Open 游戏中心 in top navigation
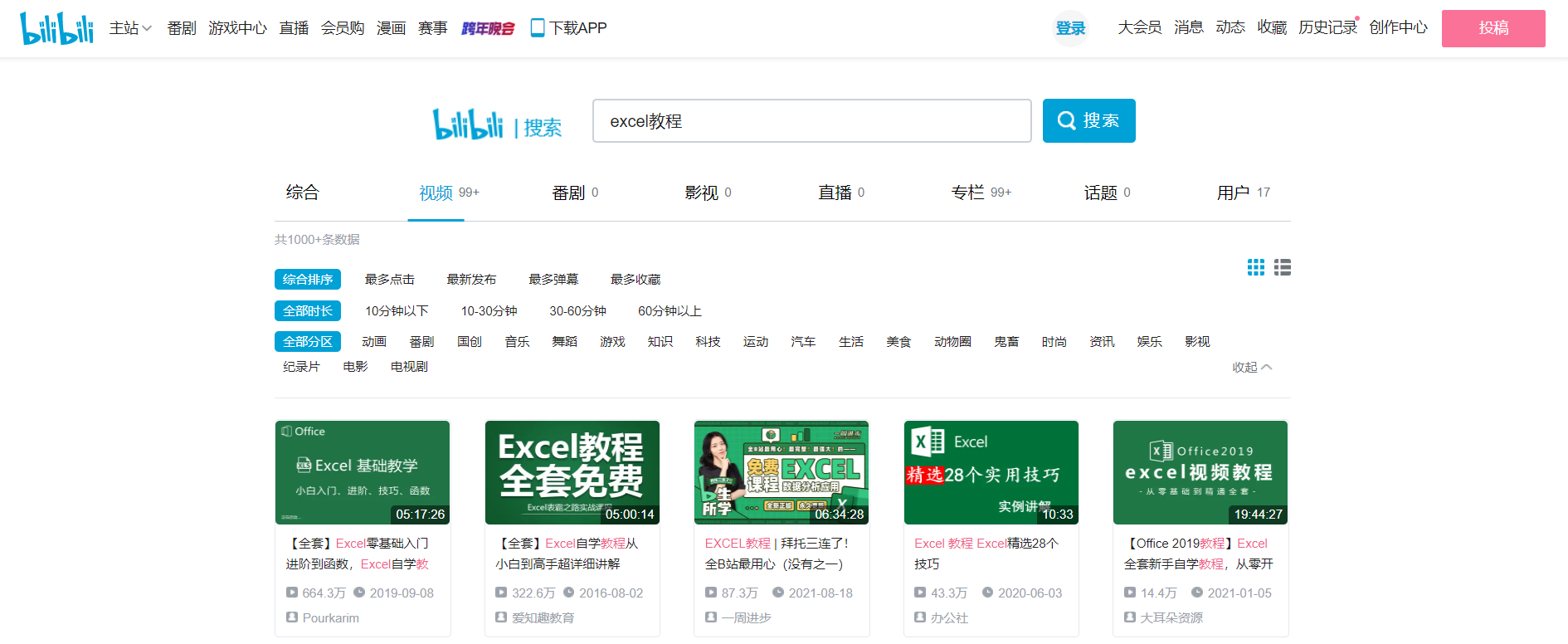 pos(238,28)
